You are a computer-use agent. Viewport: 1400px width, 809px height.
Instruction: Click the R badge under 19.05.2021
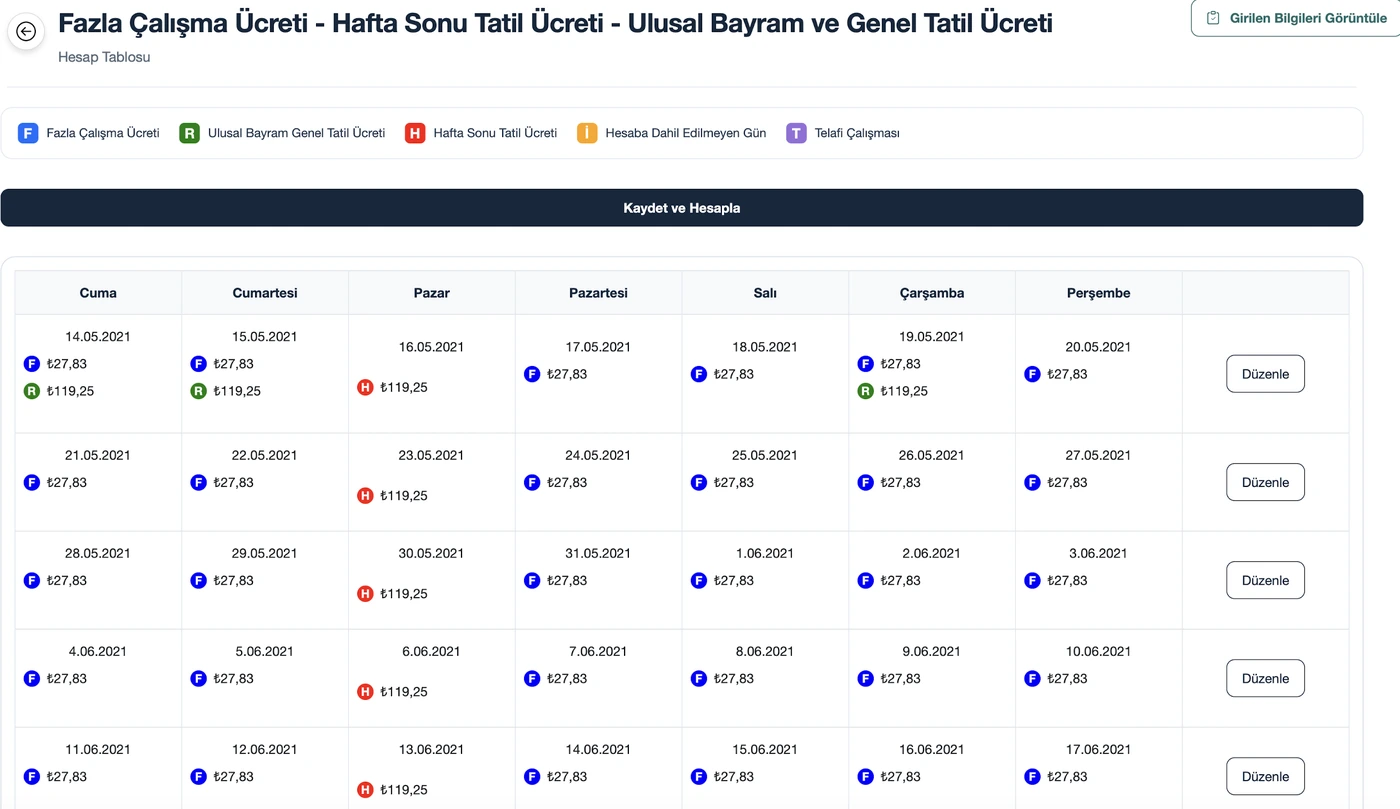pos(866,391)
